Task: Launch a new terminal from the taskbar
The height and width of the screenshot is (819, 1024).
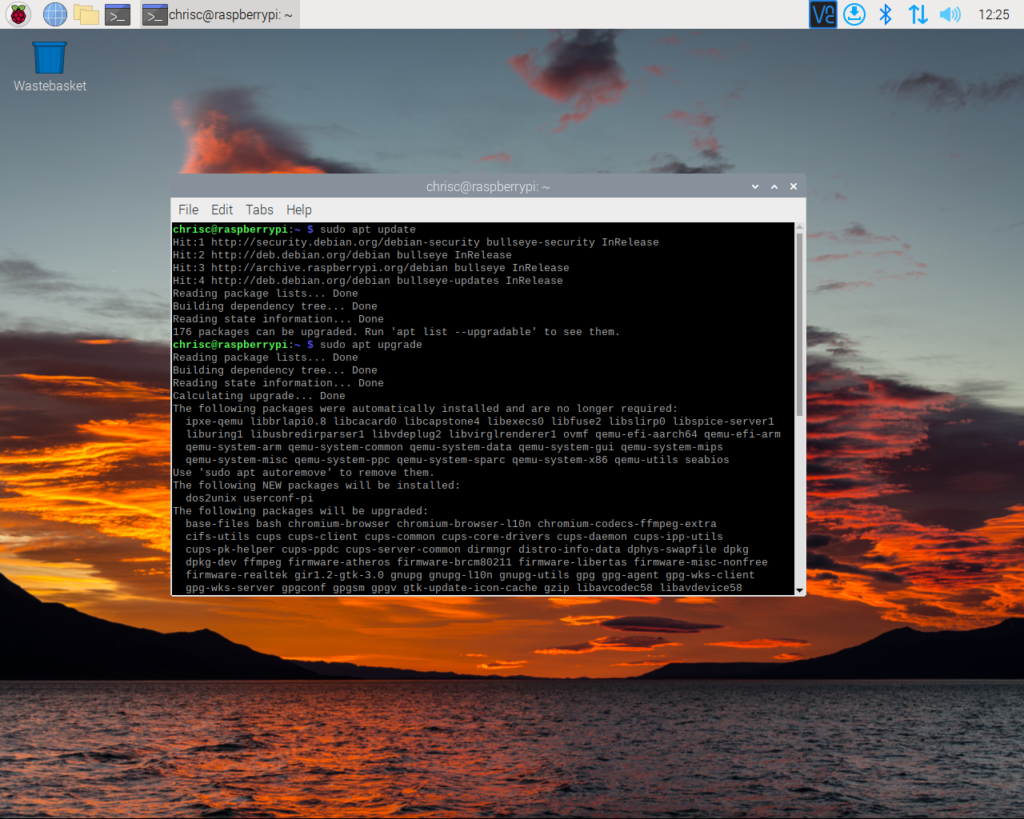Action: pos(118,14)
